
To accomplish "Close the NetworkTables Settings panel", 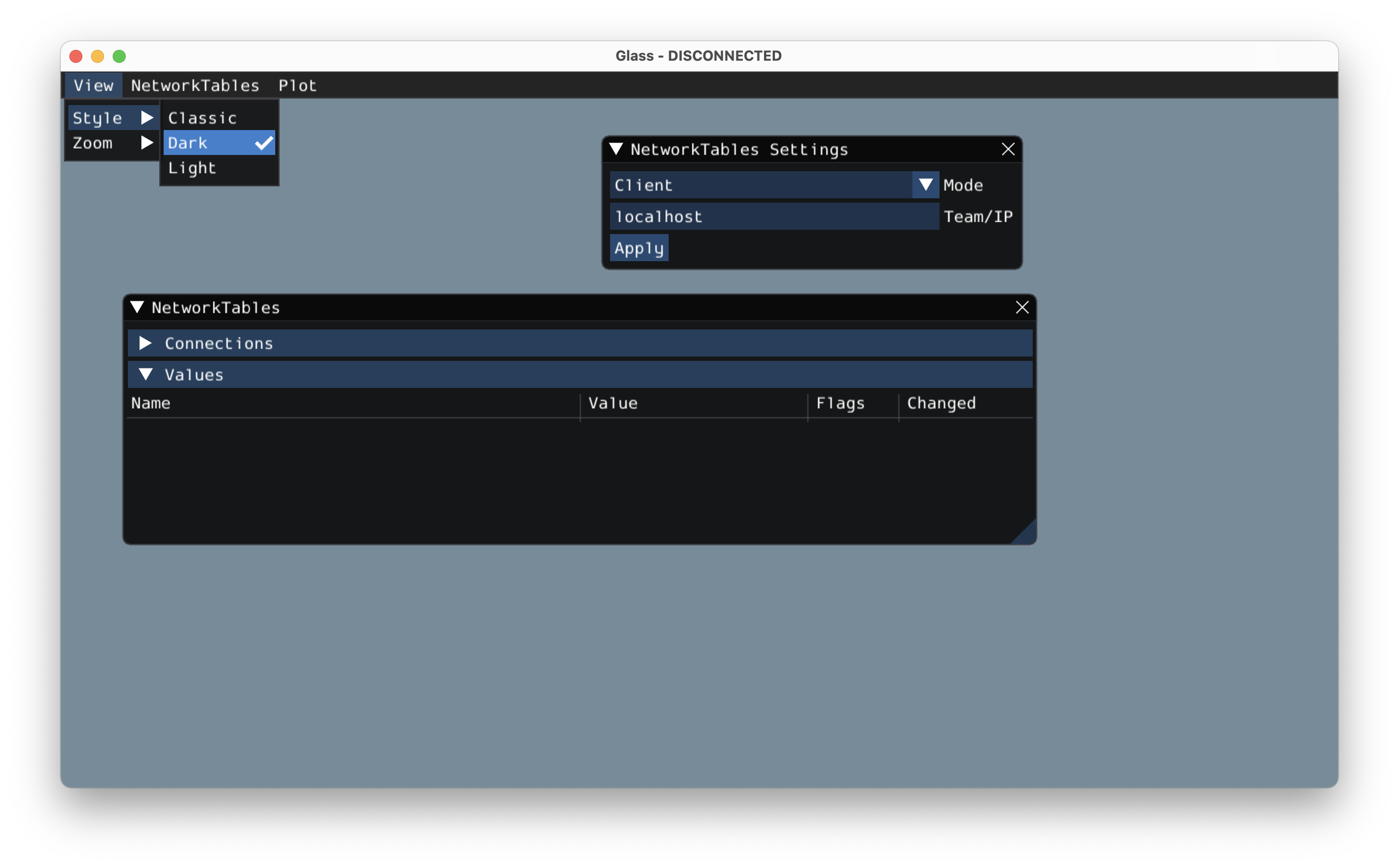I will pyautogui.click(x=1007, y=149).
